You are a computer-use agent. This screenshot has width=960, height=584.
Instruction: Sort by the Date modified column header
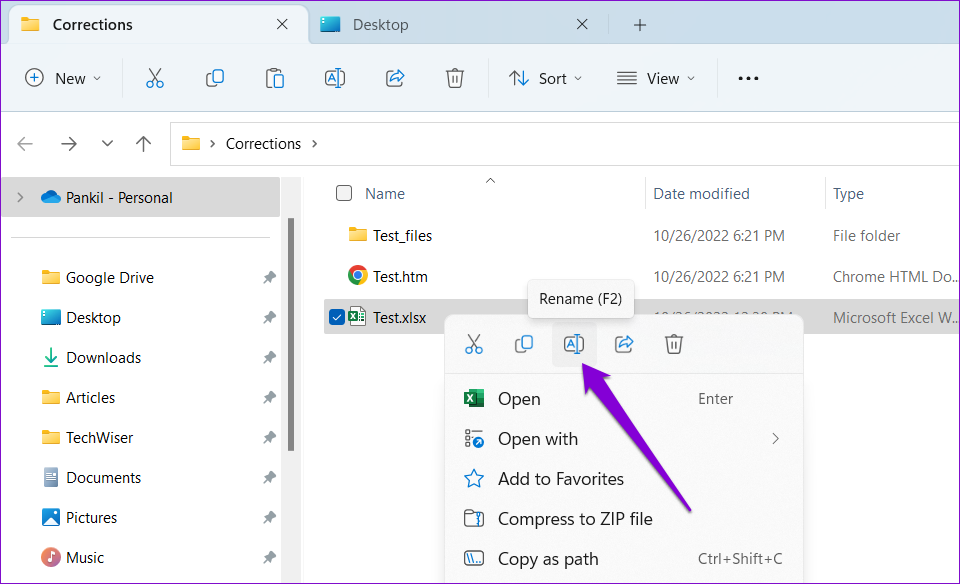coord(701,194)
